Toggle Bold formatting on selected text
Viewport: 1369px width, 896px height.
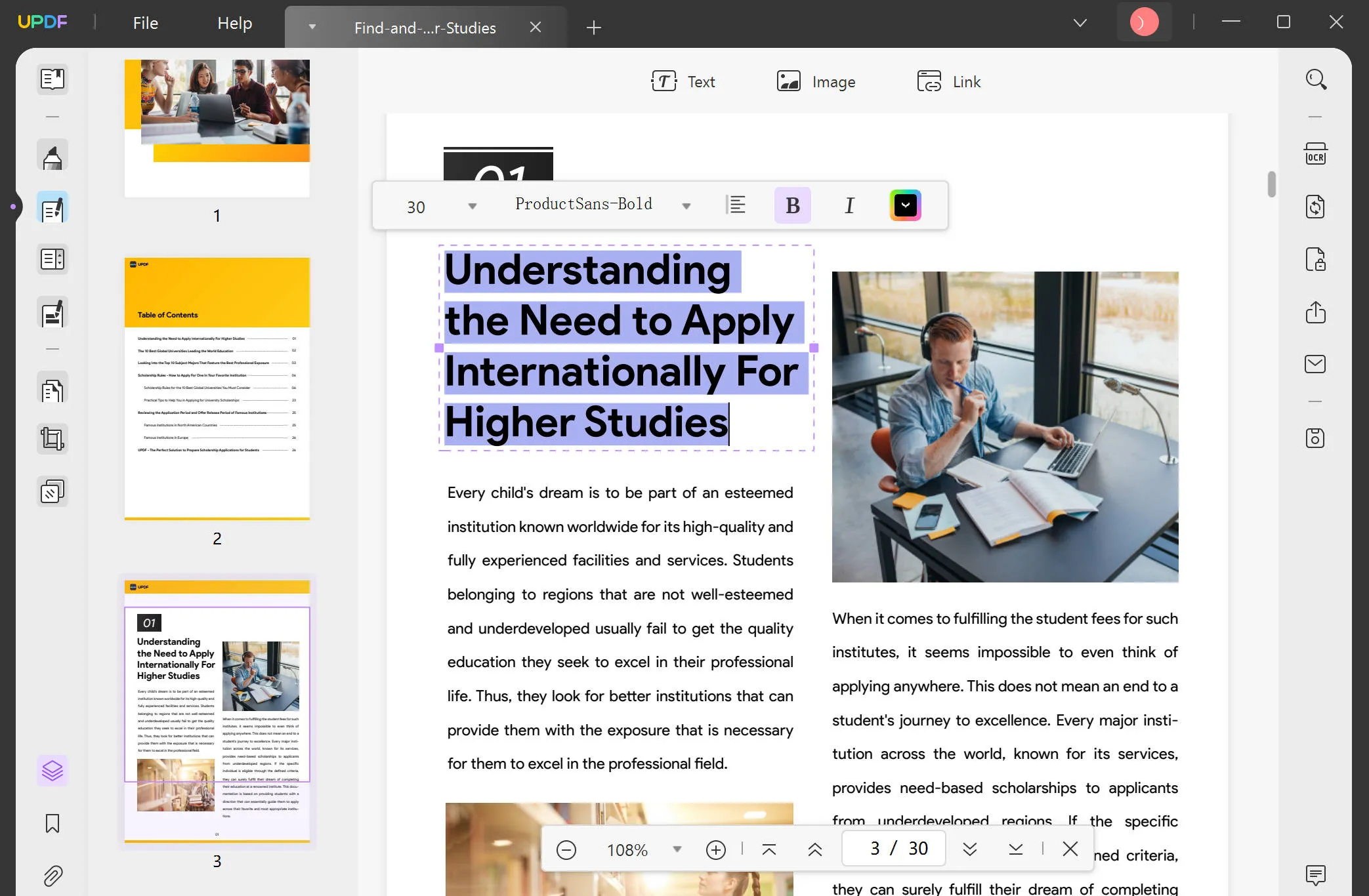(x=792, y=205)
